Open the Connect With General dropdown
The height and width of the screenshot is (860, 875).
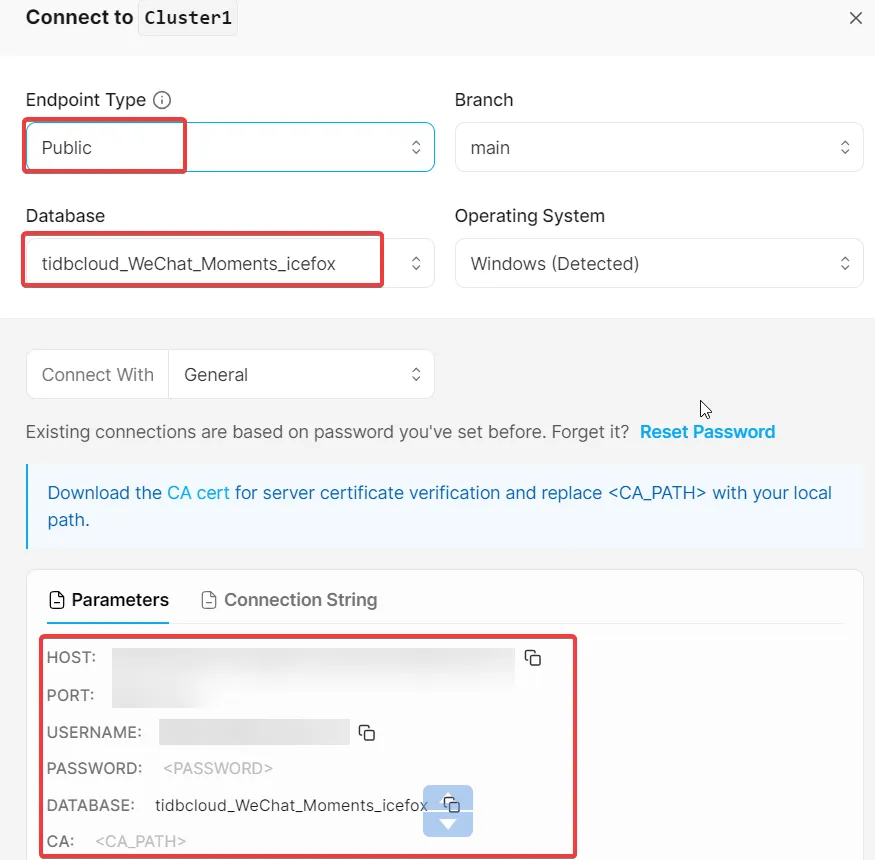point(301,375)
